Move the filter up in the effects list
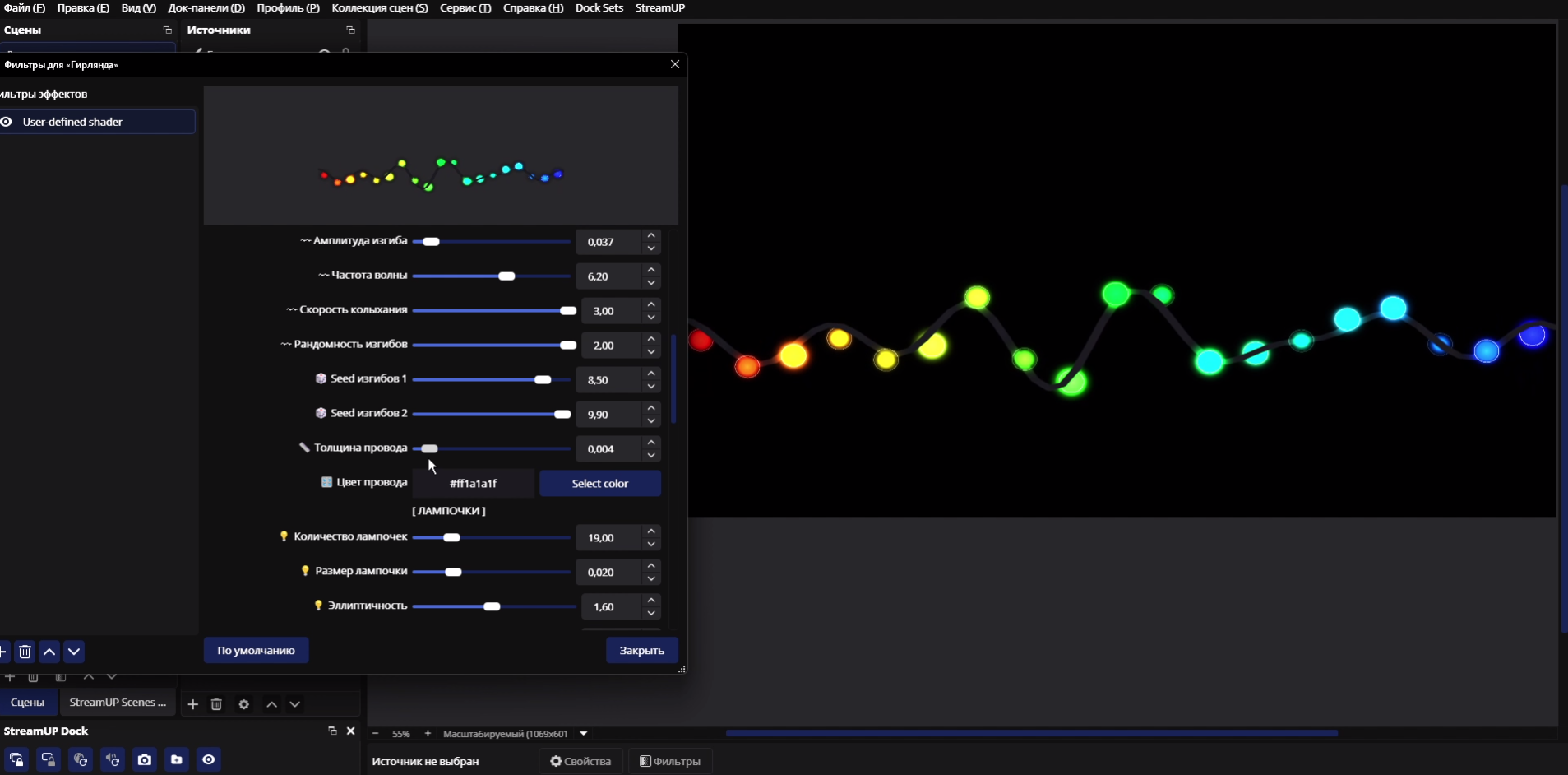 point(49,652)
